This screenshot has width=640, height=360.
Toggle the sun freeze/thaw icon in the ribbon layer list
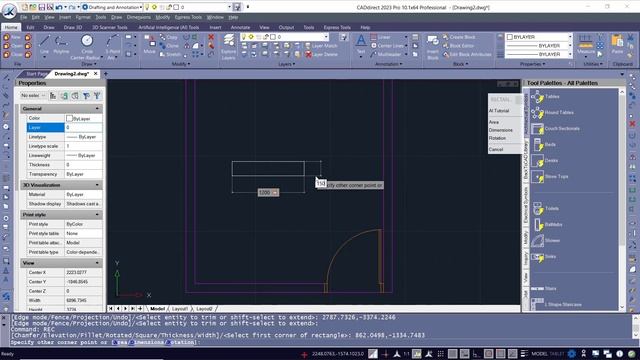tap(251, 37)
